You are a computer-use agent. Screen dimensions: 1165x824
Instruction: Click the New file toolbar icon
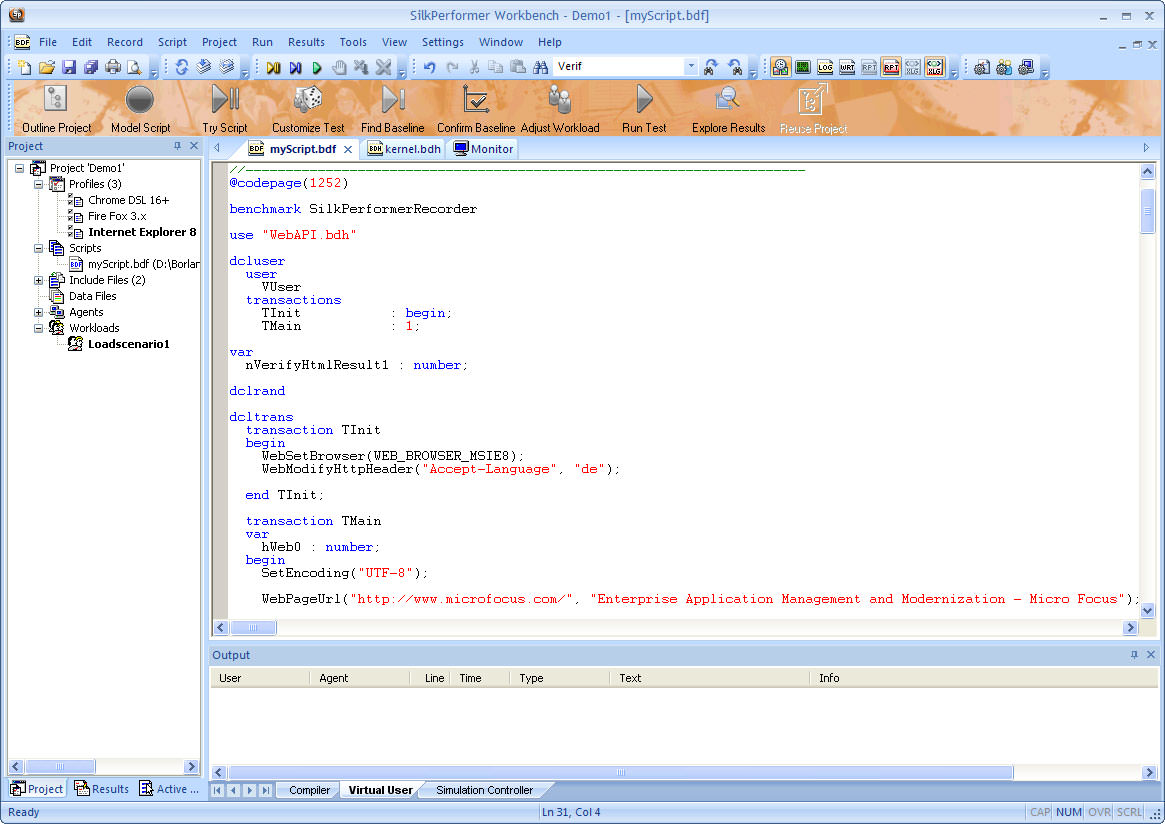pos(25,68)
